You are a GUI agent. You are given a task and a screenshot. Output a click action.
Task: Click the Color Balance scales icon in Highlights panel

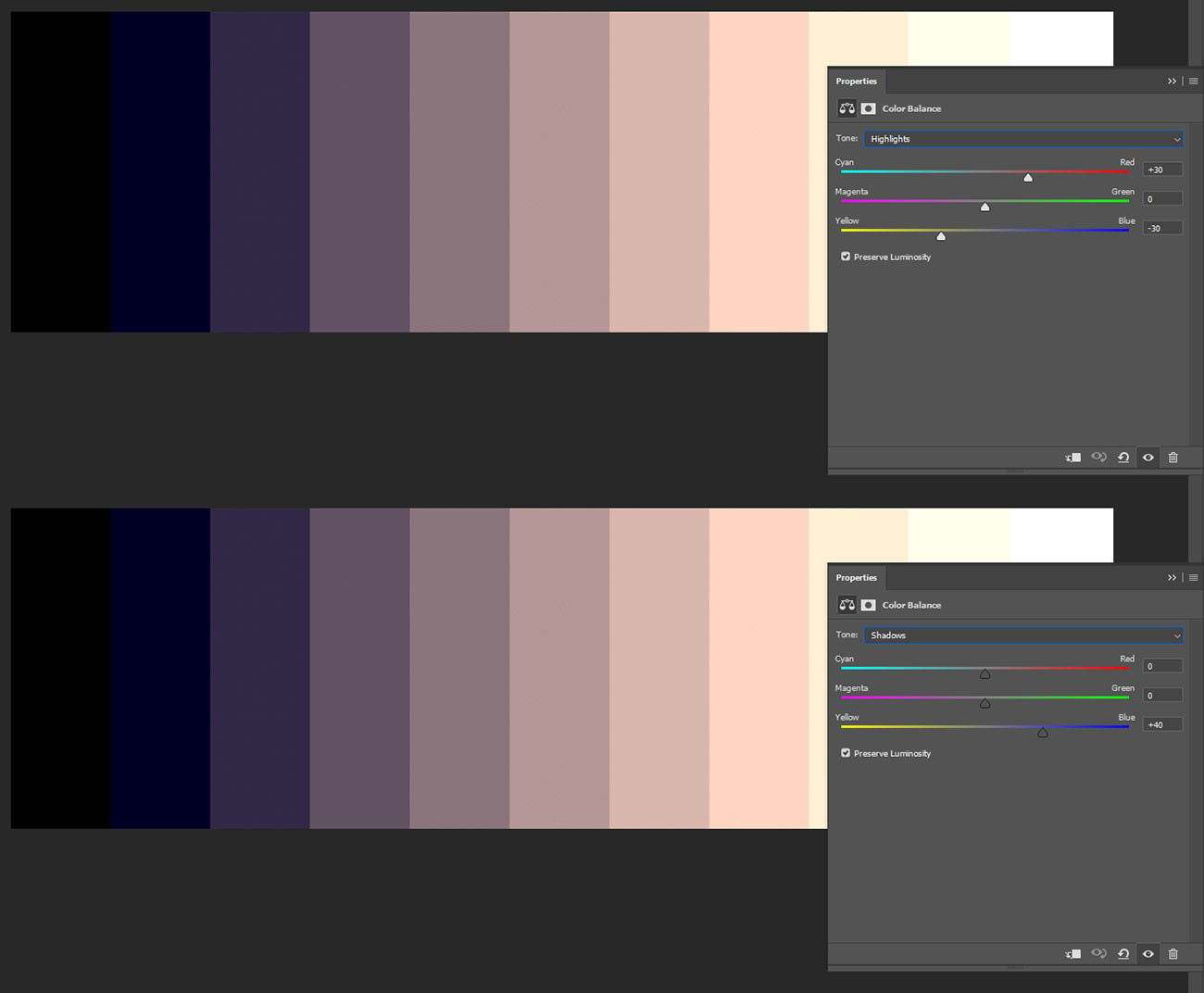[847, 108]
